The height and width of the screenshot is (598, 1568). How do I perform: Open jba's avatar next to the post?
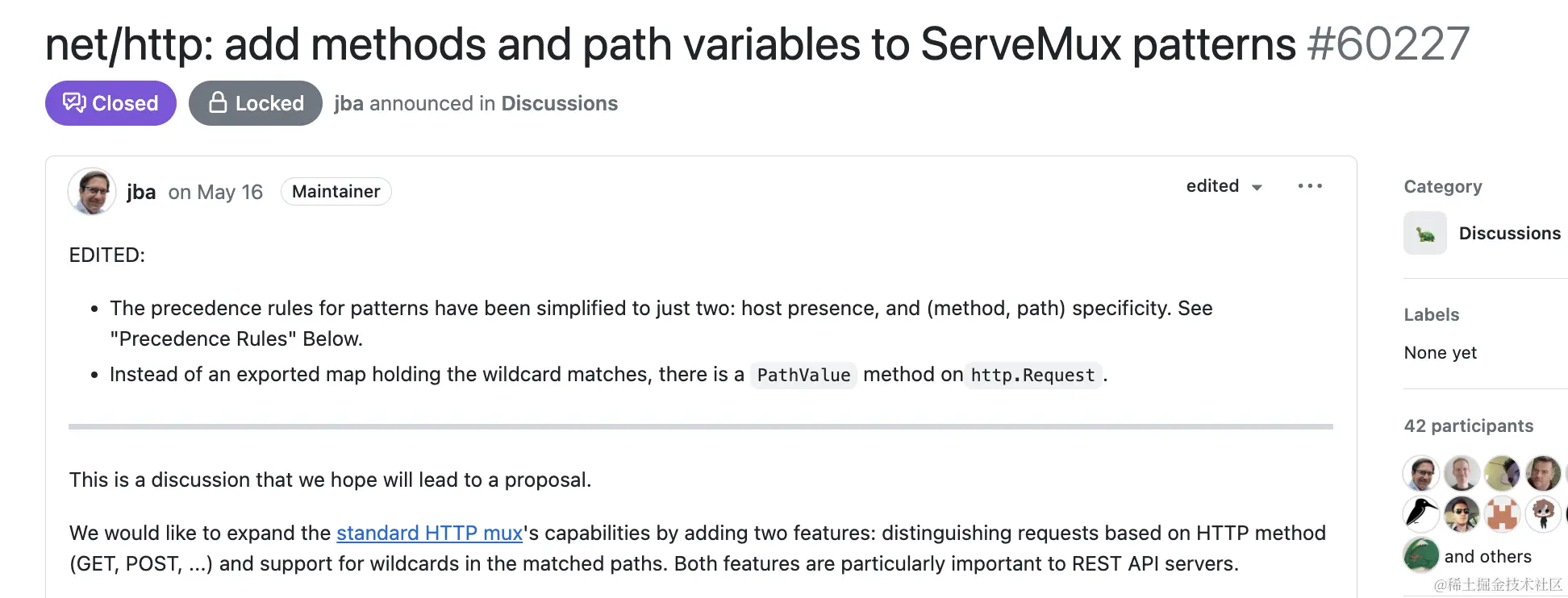tap(92, 192)
